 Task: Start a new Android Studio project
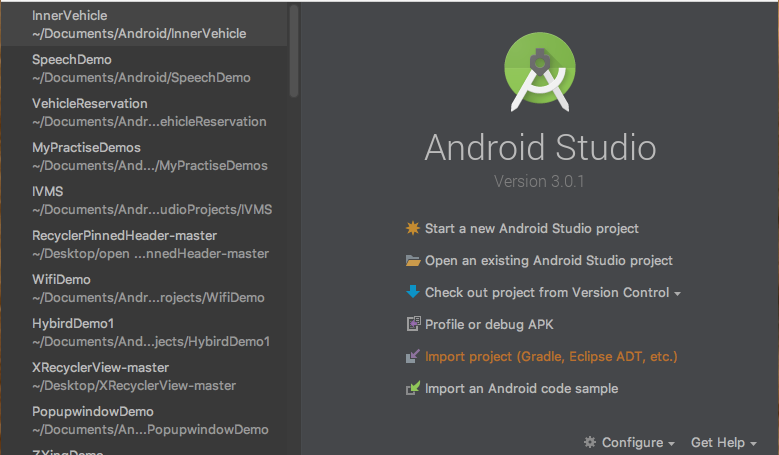(x=531, y=228)
